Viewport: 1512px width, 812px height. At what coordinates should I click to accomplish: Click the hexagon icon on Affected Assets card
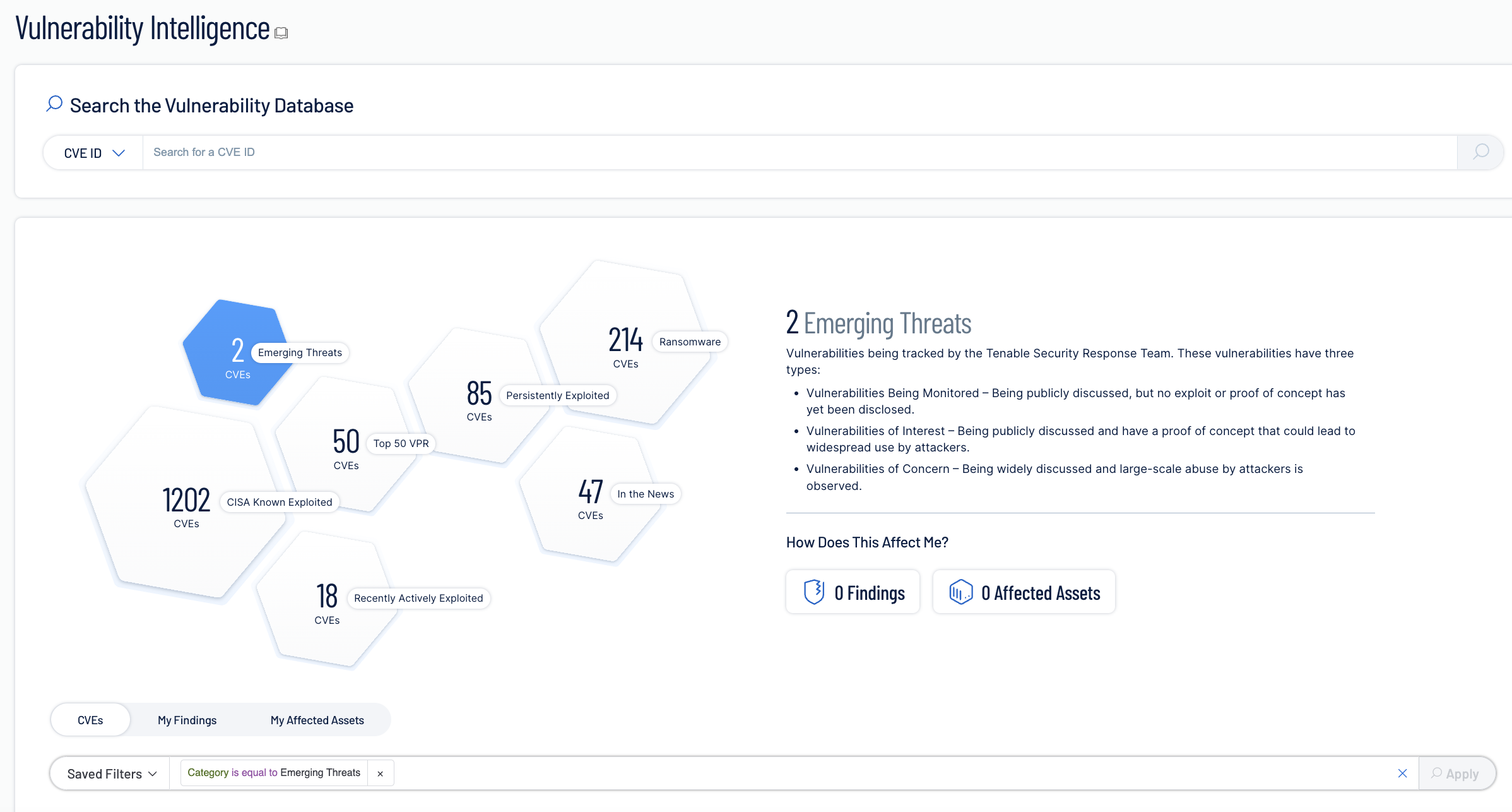[x=960, y=592]
